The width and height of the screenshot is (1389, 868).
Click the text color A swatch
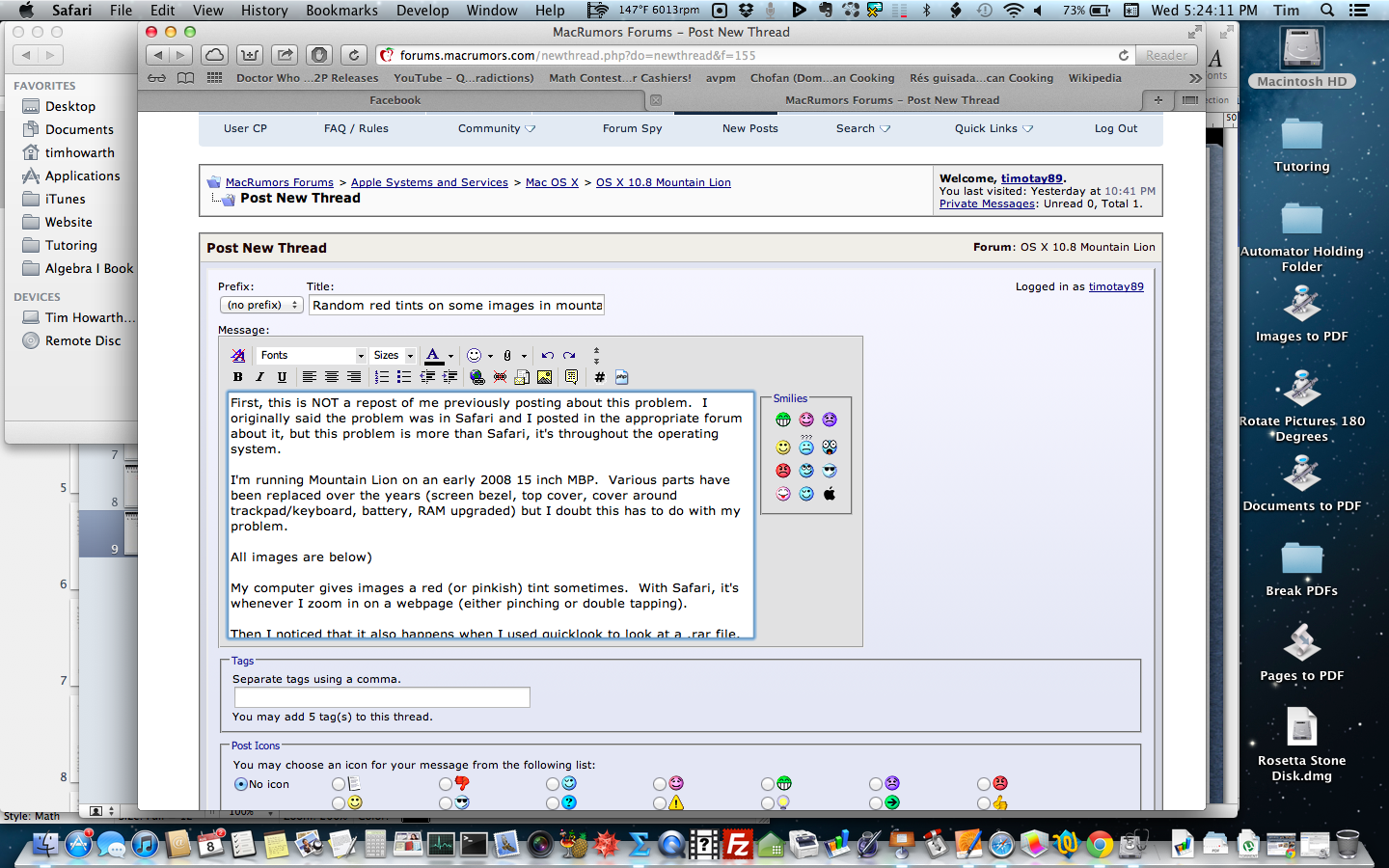[x=433, y=356]
